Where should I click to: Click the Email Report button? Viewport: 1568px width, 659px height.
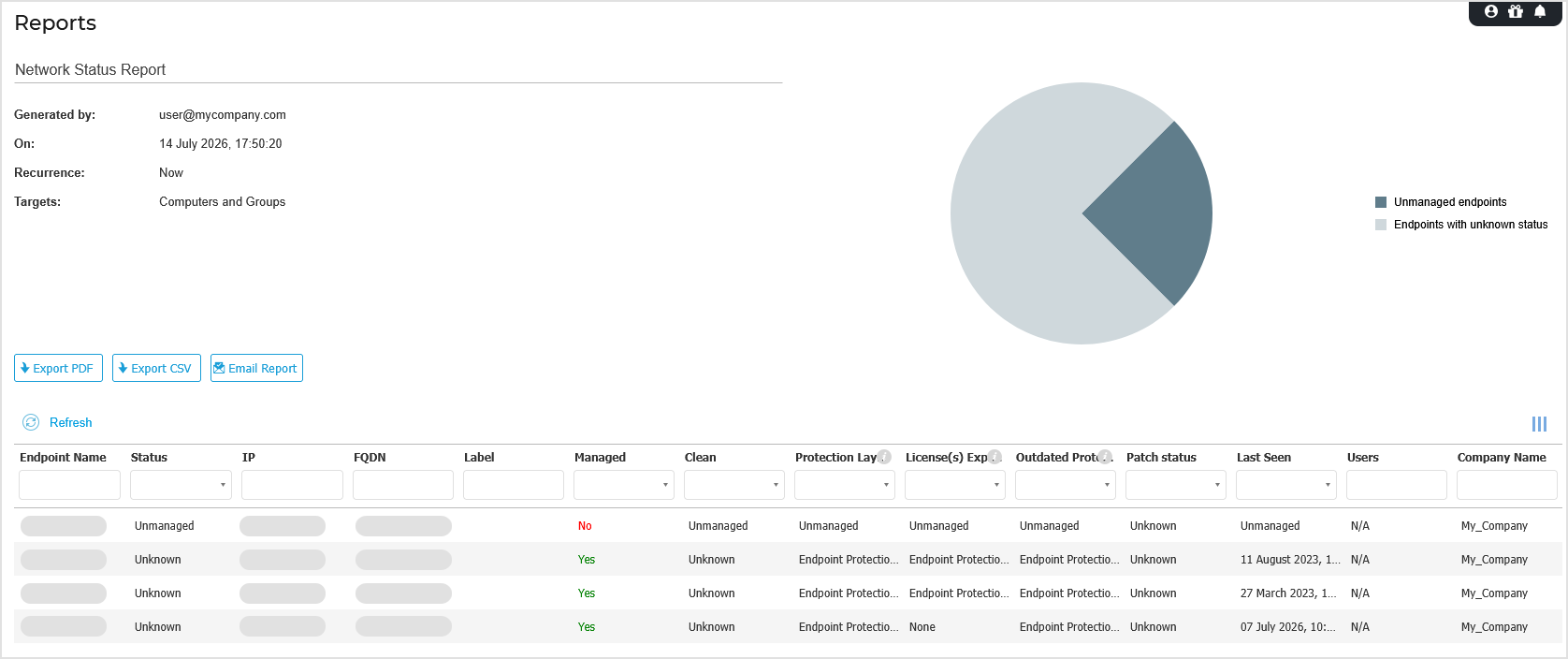[256, 368]
